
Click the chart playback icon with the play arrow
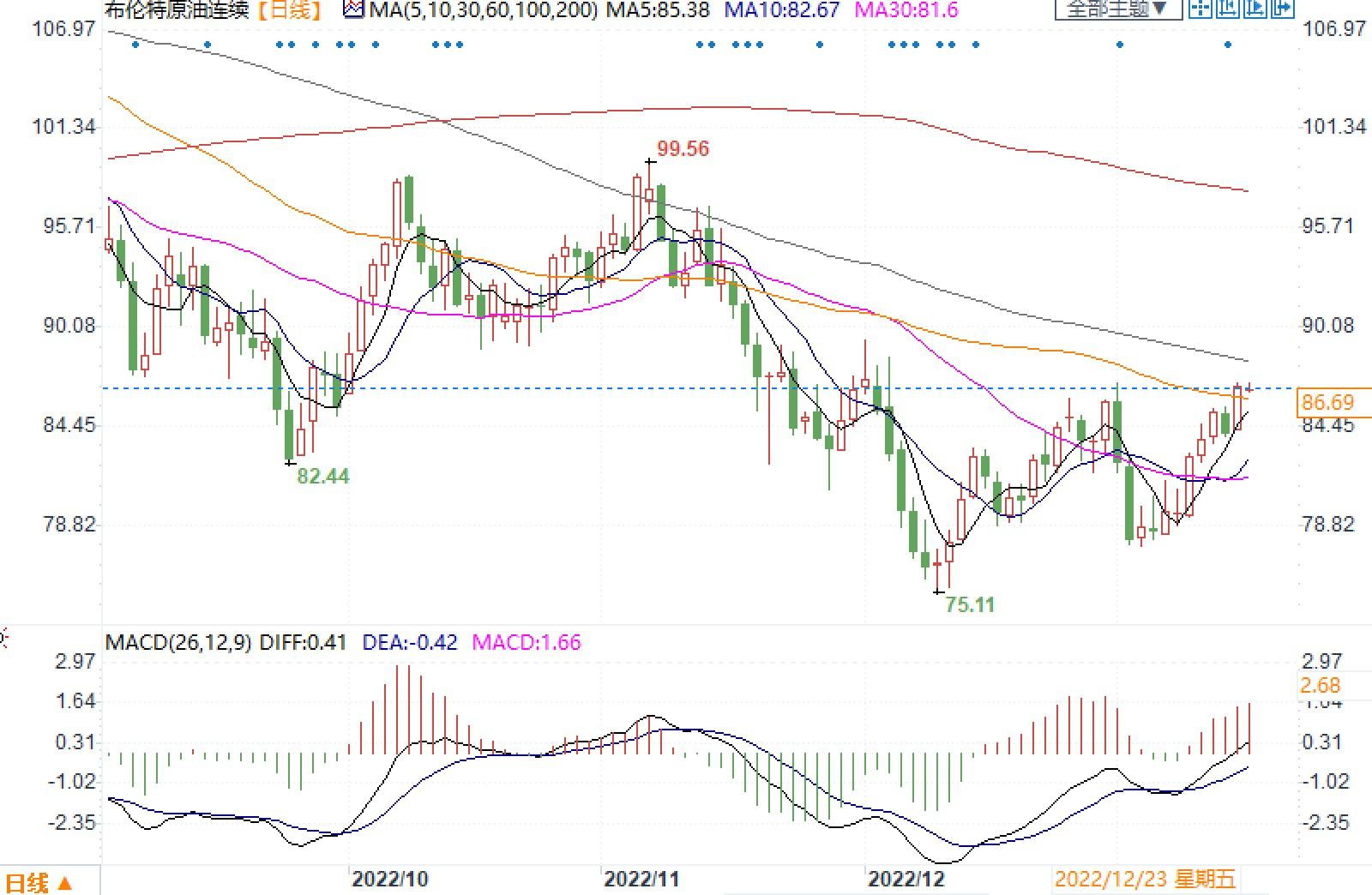1255,9
